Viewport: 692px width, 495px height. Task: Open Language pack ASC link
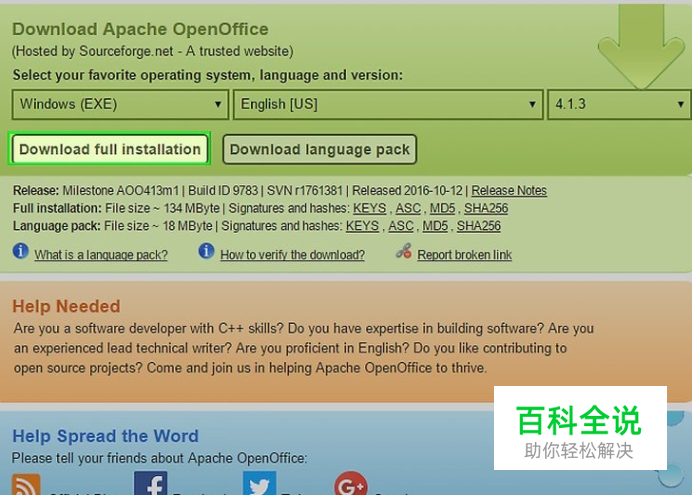(x=401, y=226)
